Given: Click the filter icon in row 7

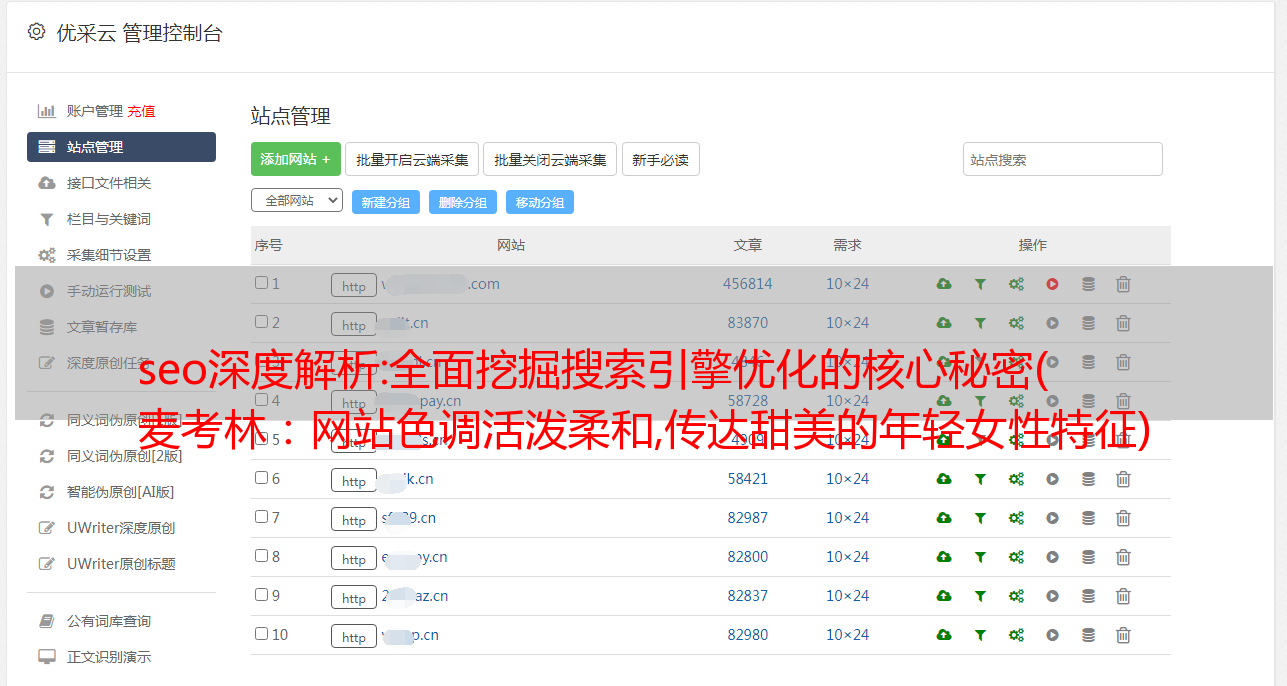Looking at the screenshot, I should click(980, 518).
